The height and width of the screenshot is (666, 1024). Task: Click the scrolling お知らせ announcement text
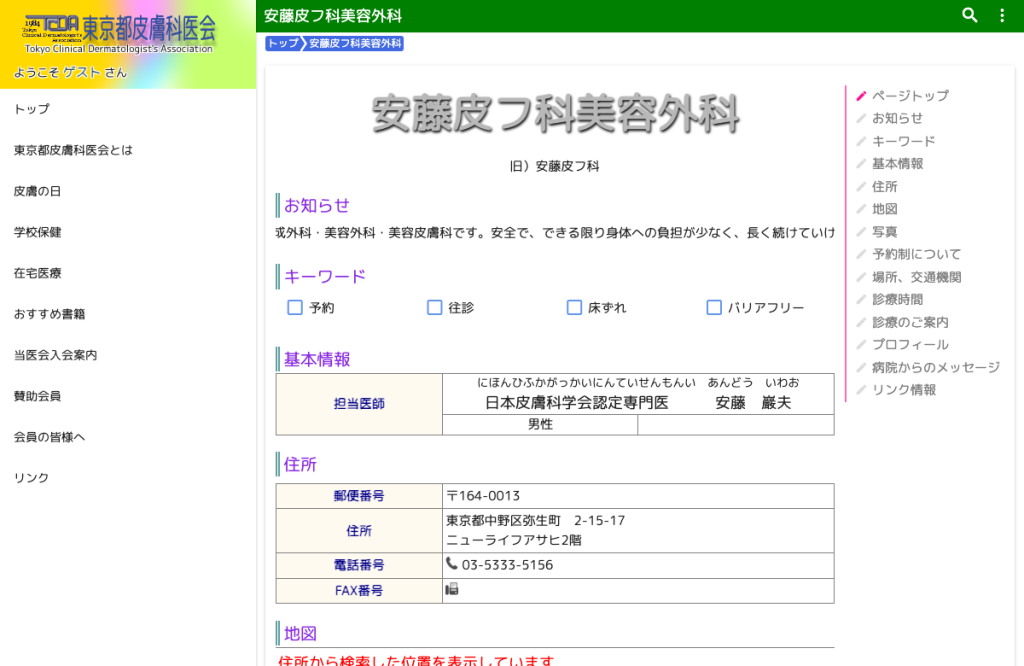(555, 233)
